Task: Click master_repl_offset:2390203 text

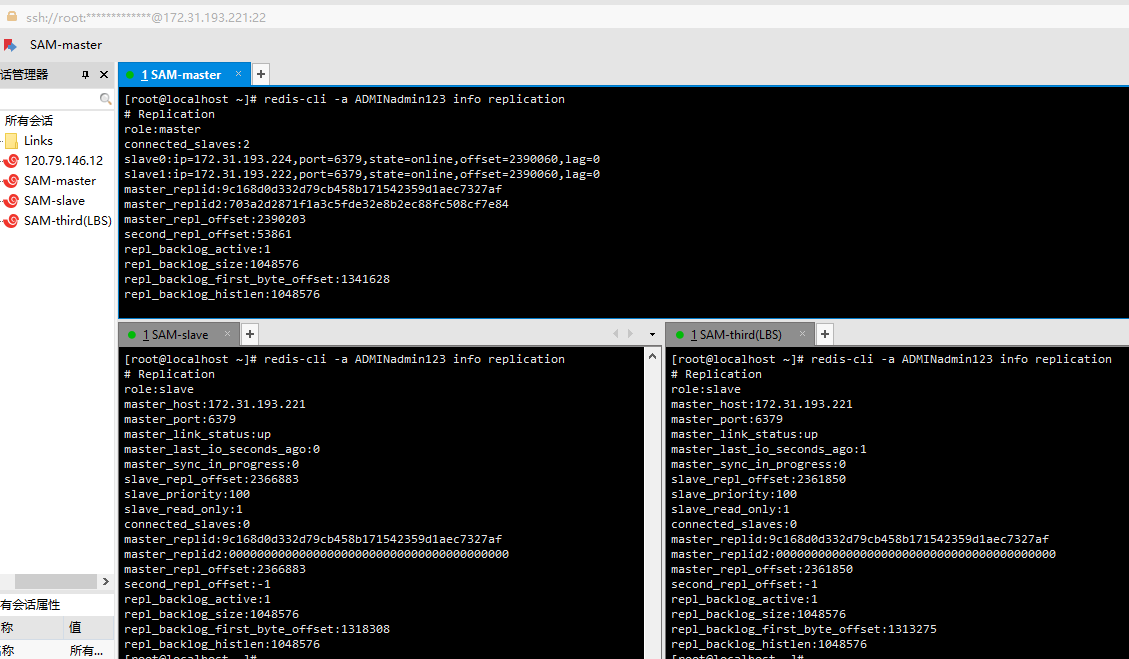Action: (x=215, y=219)
